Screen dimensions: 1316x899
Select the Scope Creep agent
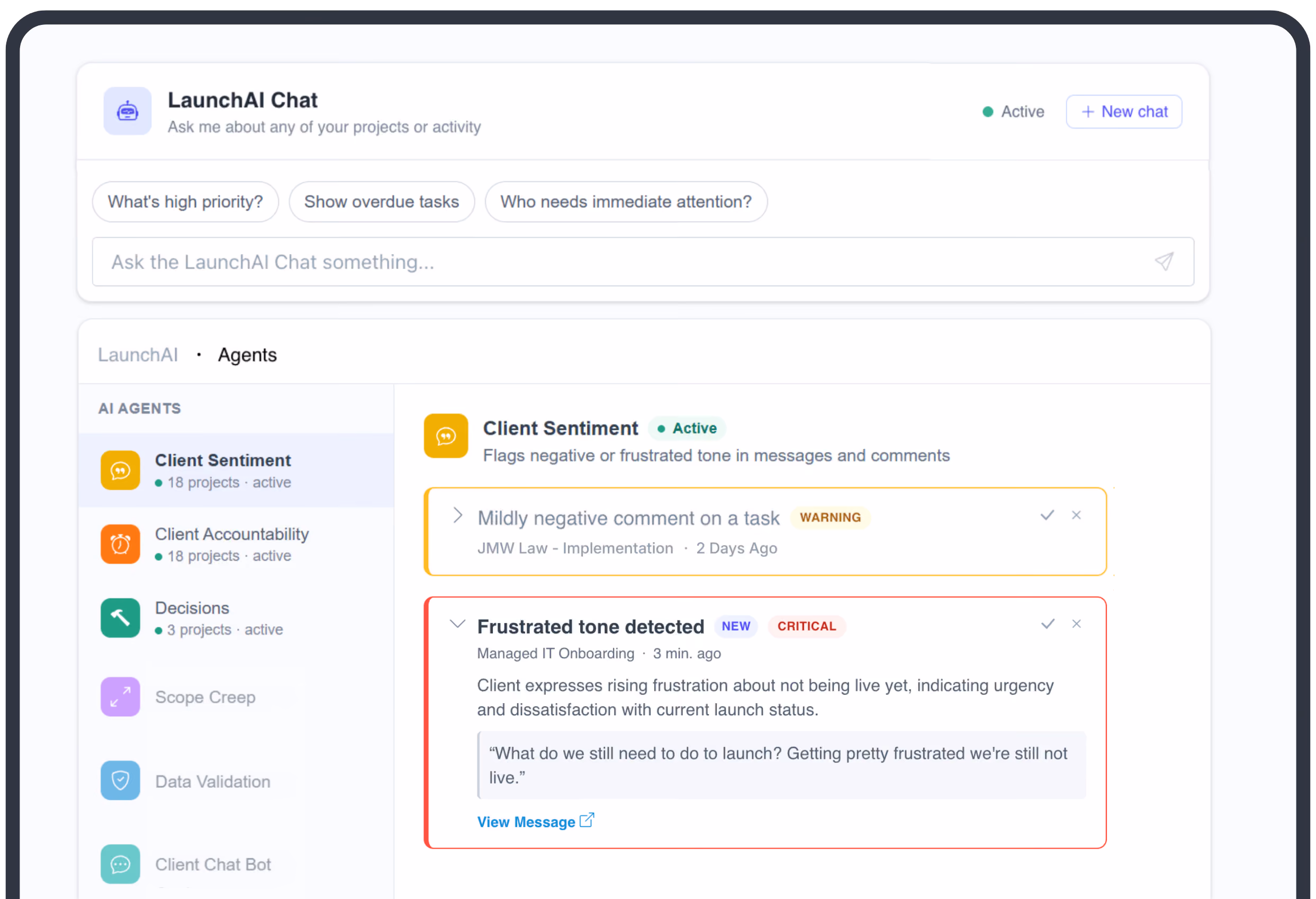pos(236,697)
